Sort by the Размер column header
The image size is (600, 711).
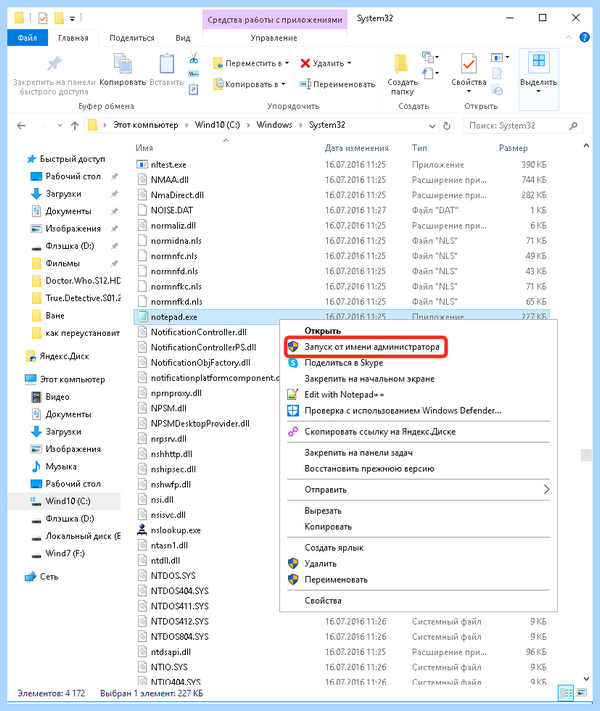click(x=513, y=148)
